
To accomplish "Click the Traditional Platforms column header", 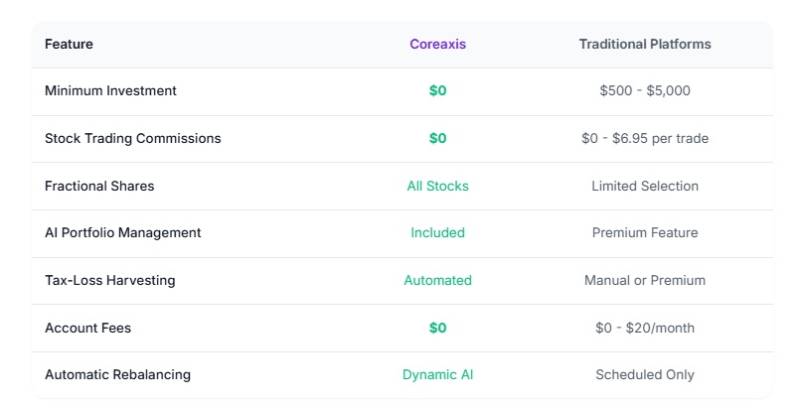I will click(x=645, y=44).
